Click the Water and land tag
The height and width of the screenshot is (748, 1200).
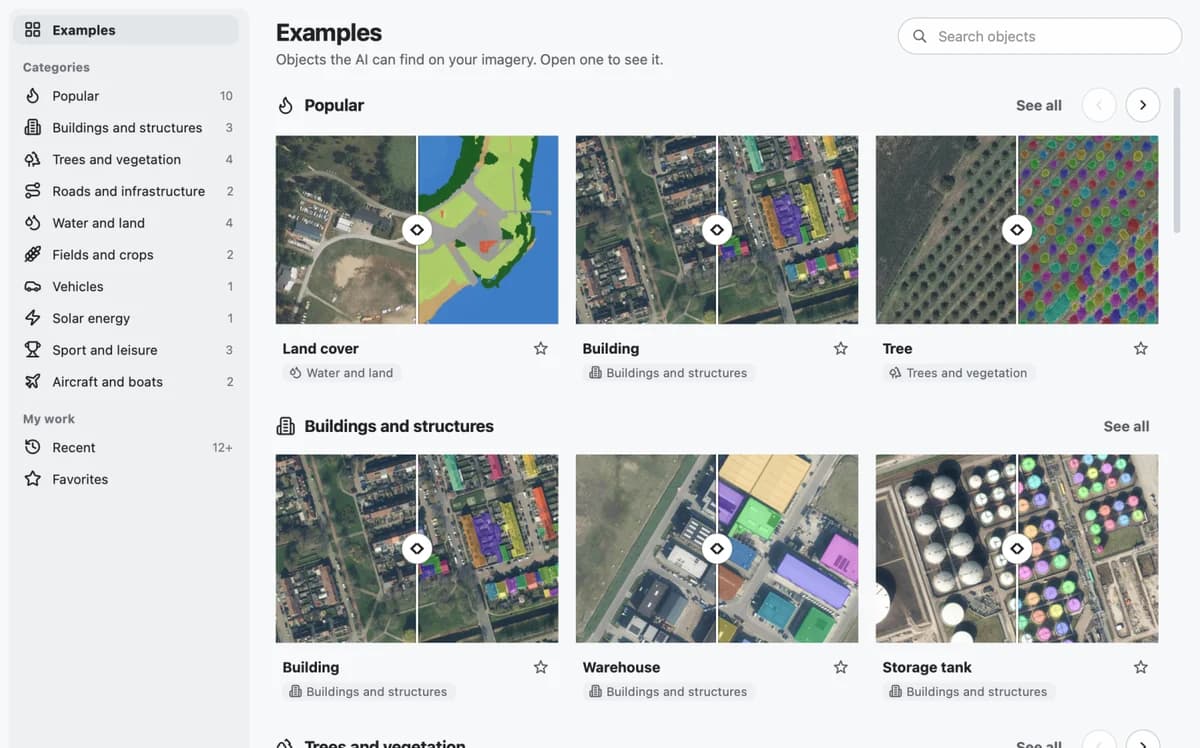pos(341,373)
